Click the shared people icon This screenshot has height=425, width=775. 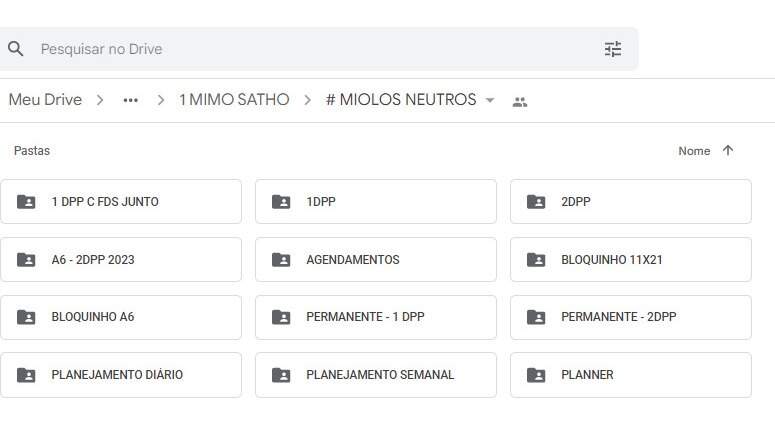coord(520,102)
